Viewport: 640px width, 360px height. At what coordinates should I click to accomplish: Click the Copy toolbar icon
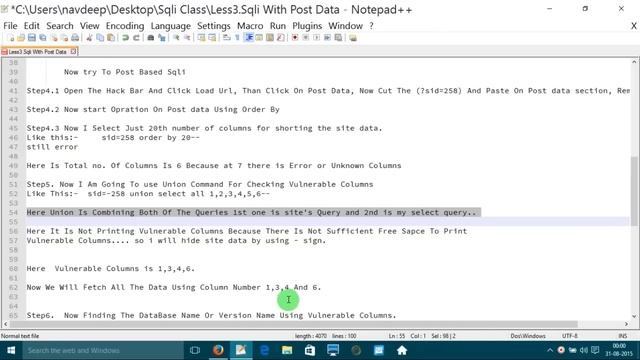point(100,38)
